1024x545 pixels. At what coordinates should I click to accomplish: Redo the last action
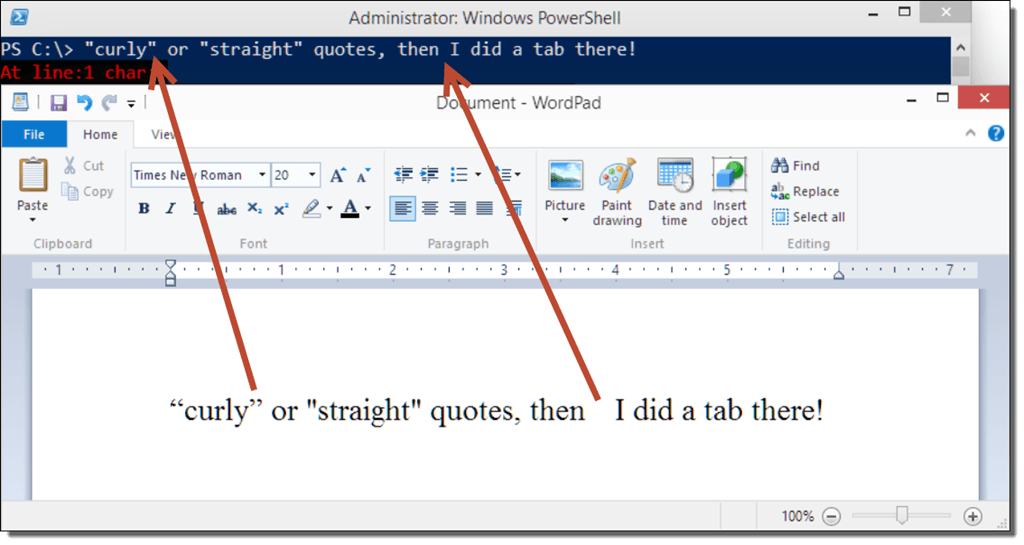click(x=109, y=102)
